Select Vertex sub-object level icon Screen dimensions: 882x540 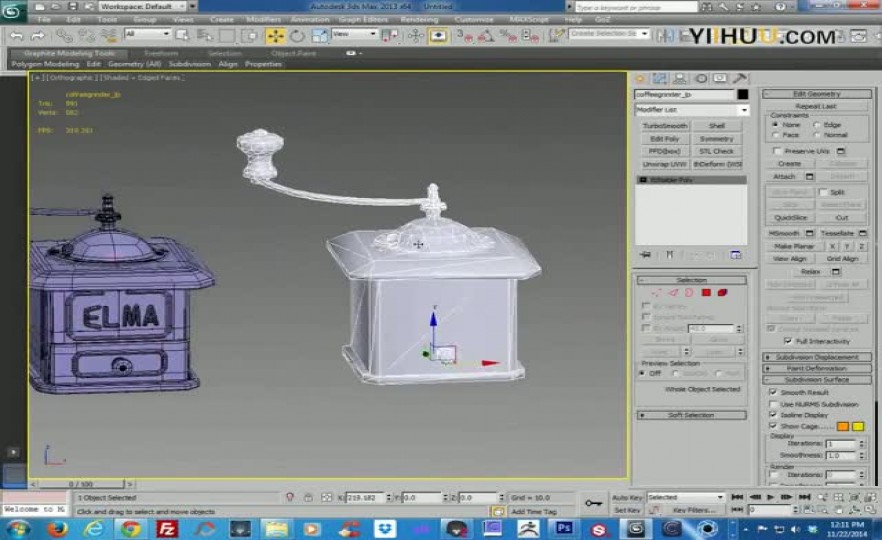[656, 292]
